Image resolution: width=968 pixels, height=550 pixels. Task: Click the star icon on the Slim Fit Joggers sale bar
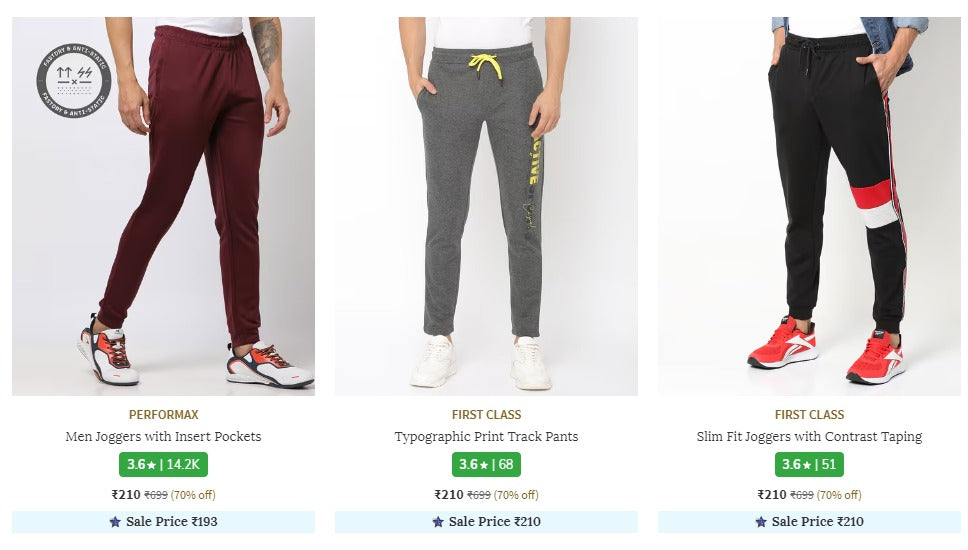click(x=761, y=522)
